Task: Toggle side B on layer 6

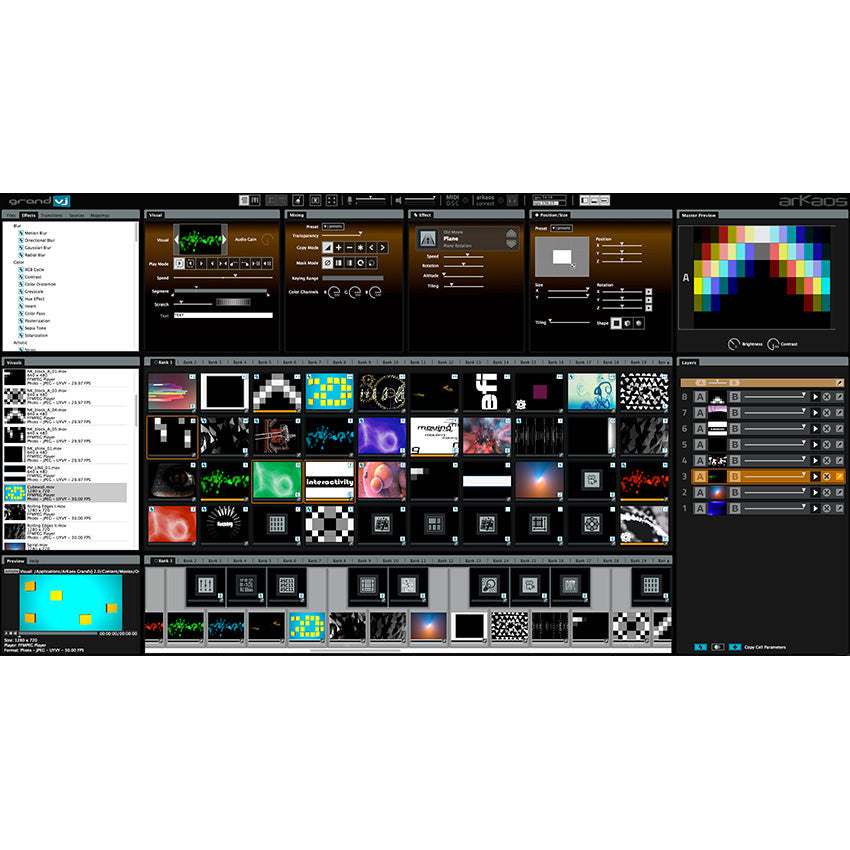Action: click(734, 428)
